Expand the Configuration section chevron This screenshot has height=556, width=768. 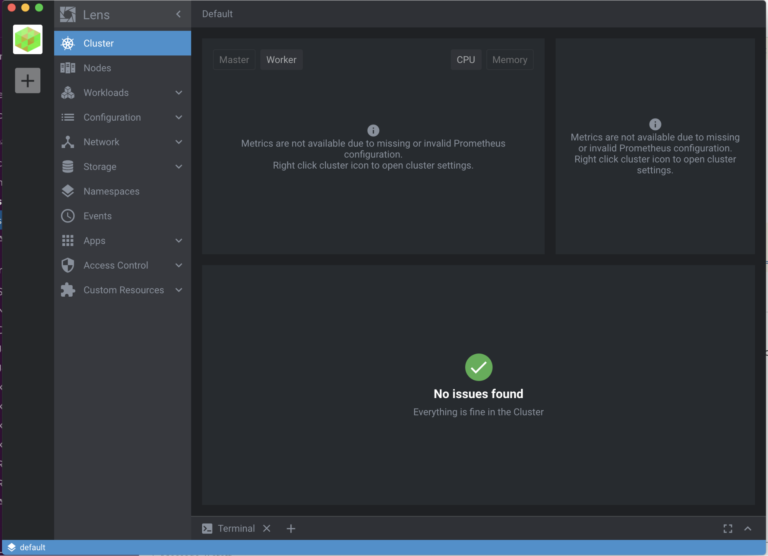pyautogui.click(x=179, y=117)
